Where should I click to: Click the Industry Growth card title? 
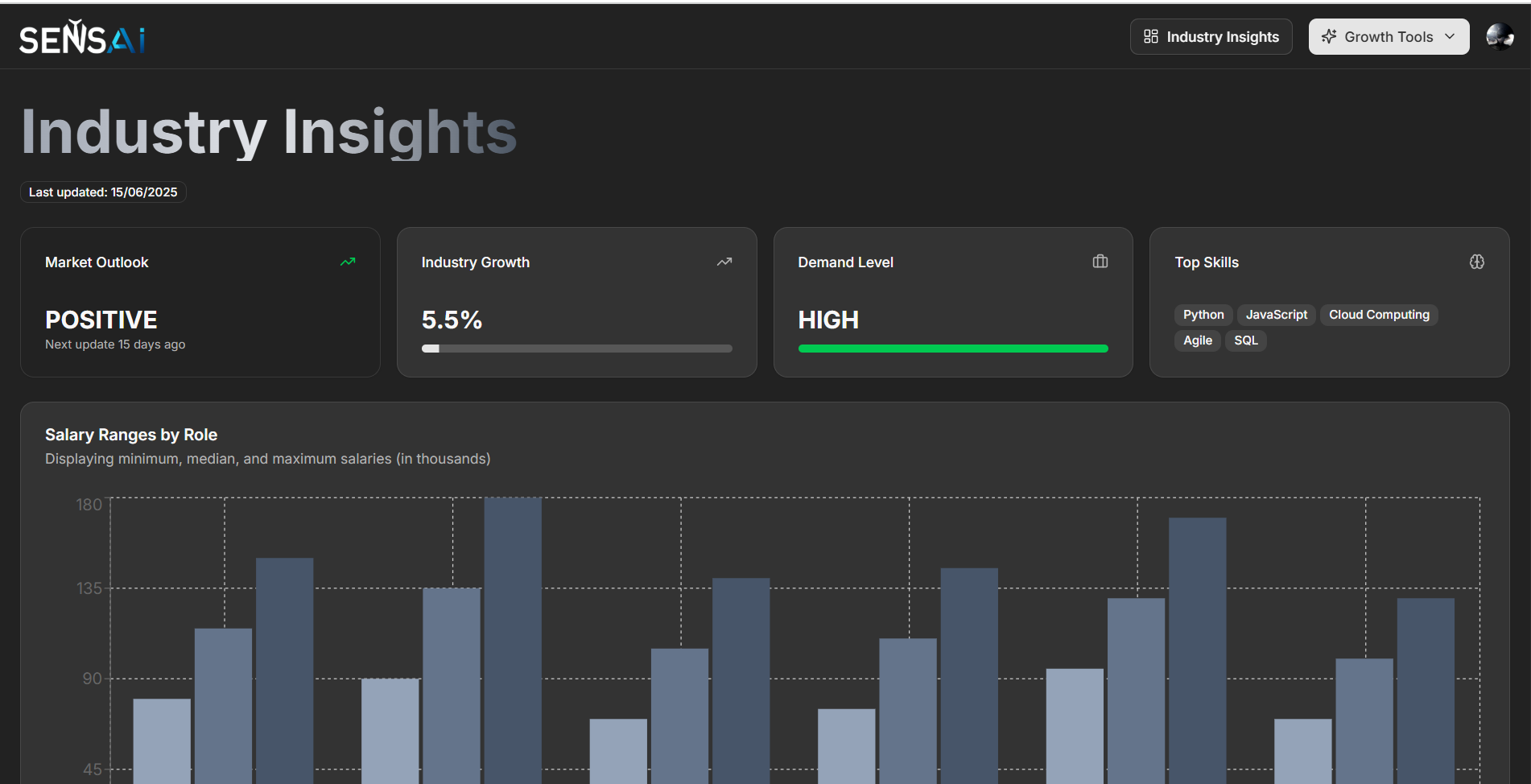coord(476,262)
